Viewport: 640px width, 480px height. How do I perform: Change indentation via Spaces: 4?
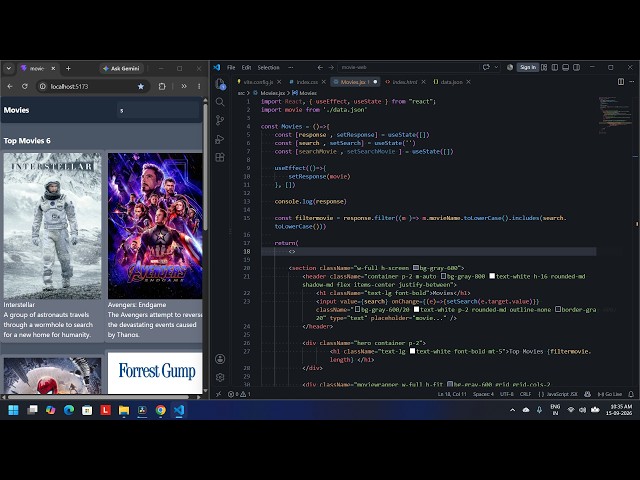(x=483, y=394)
